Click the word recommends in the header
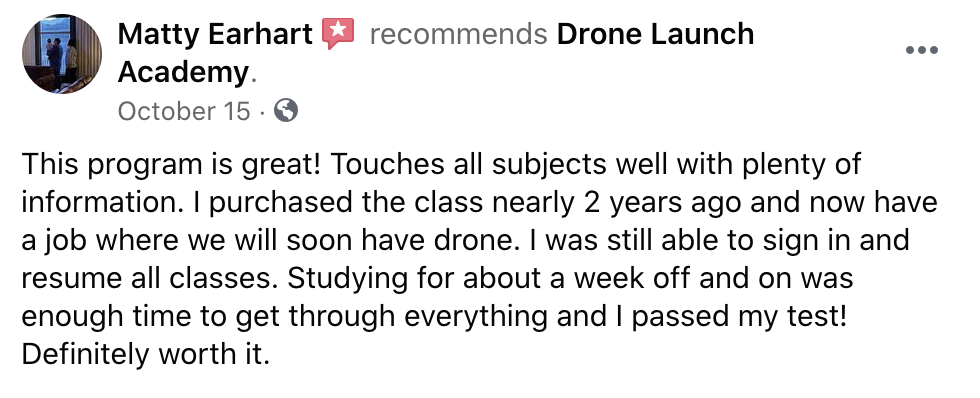 pyautogui.click(x=459, y=34)
